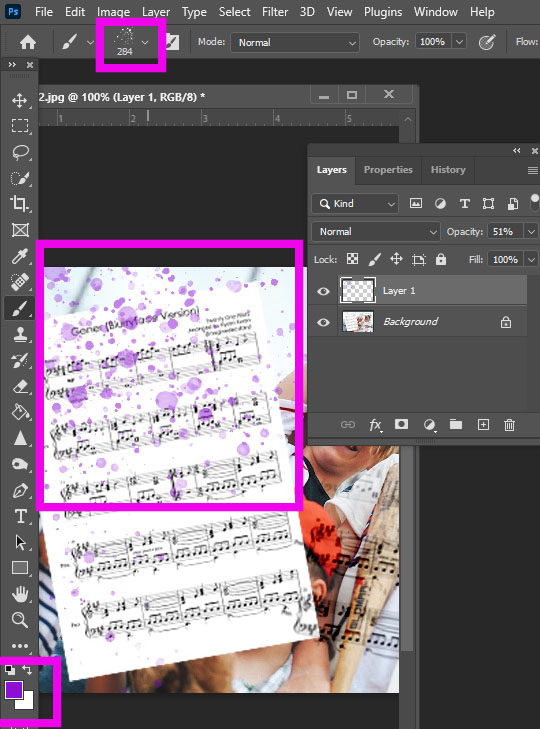Open the Layers panel flyout menu
Image resolution: width=540 pixels, height=729 pixels.
tap(533, 170)
